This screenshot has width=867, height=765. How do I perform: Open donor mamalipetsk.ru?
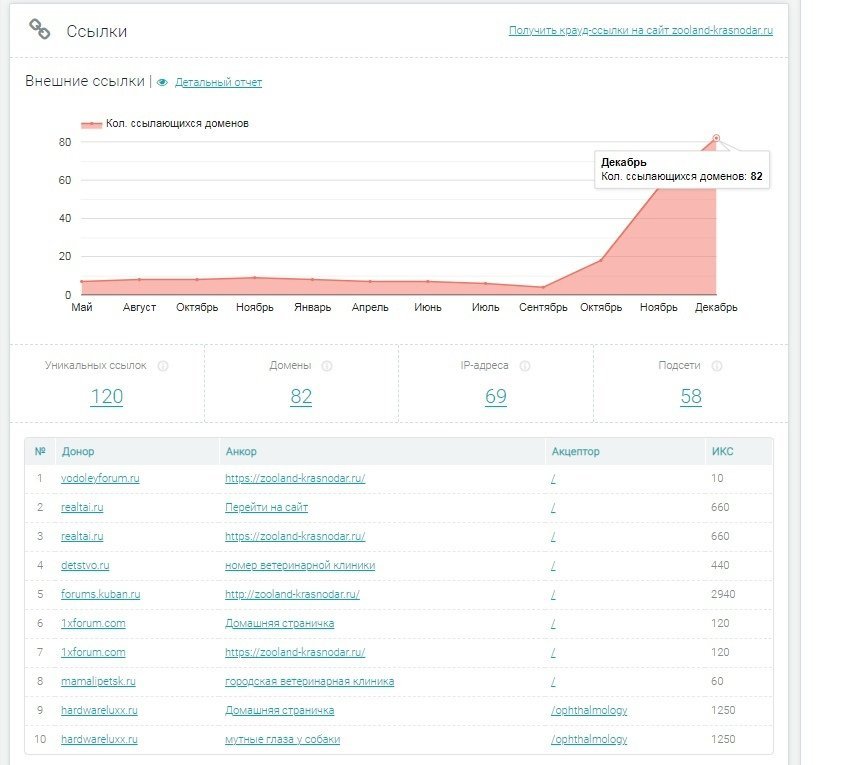[x=98, y=682]
